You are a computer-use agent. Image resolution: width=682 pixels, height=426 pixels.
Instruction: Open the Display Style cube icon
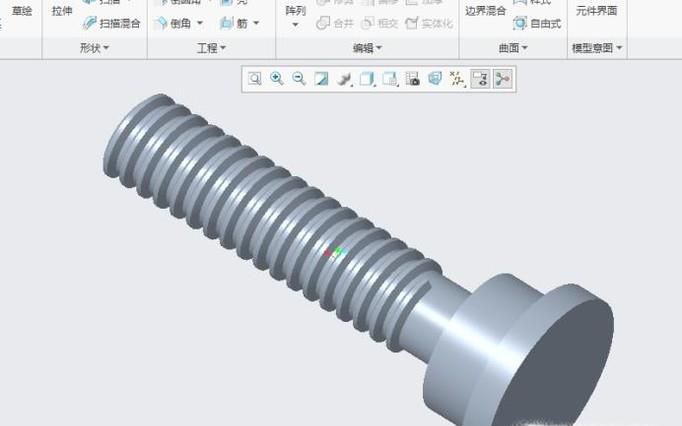pos(367,79)
